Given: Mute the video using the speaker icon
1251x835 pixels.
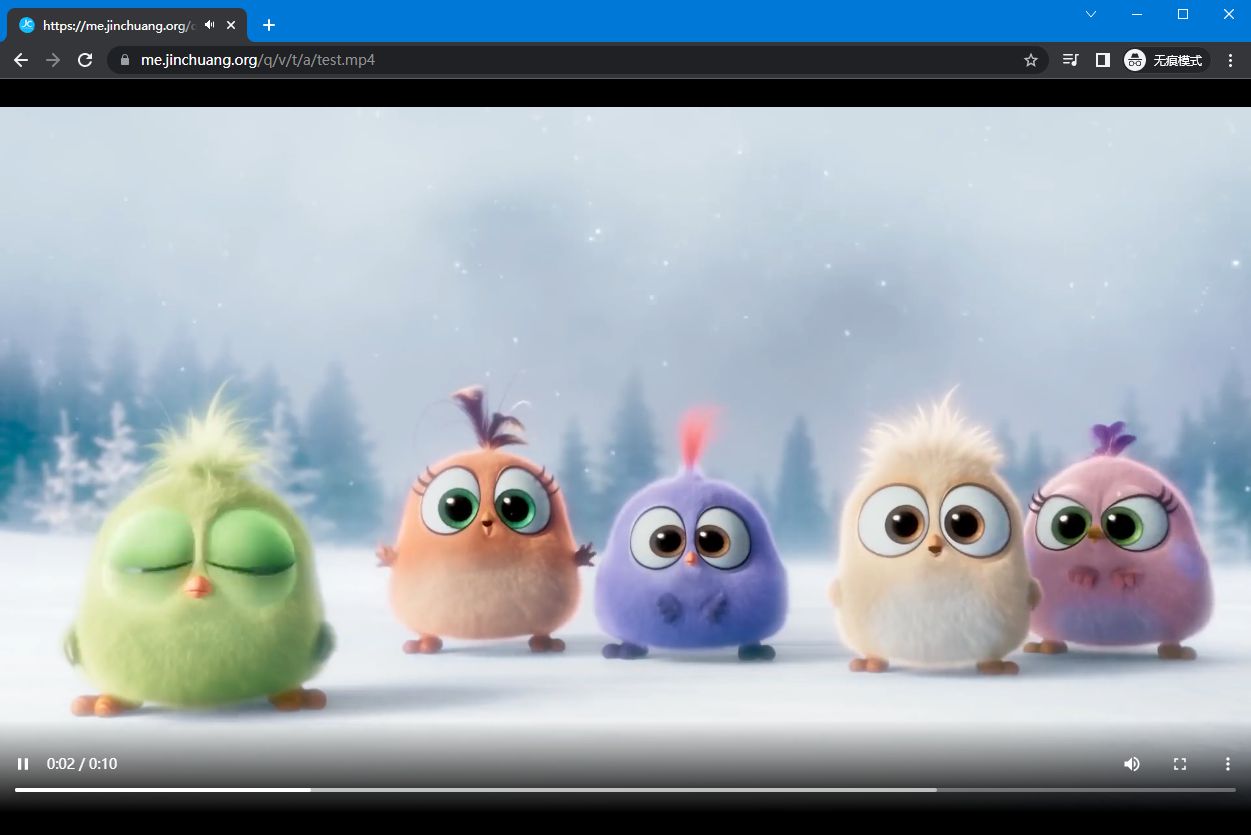Looking at the screenshot, I should 1131,764.
